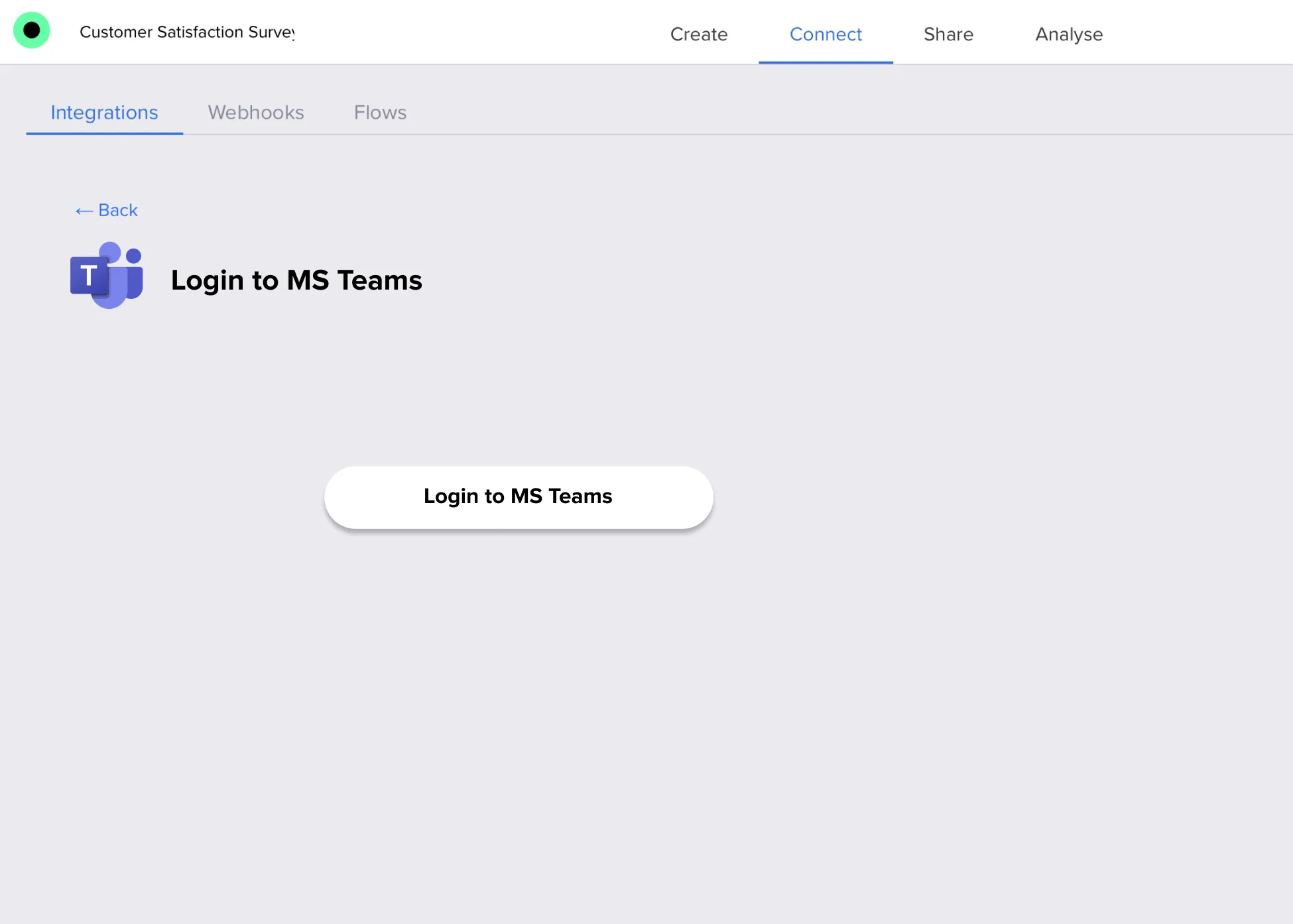1293x924 pixels.
Task: Open the Create tab
Action: pyautogui.click(x=698, y=34)
